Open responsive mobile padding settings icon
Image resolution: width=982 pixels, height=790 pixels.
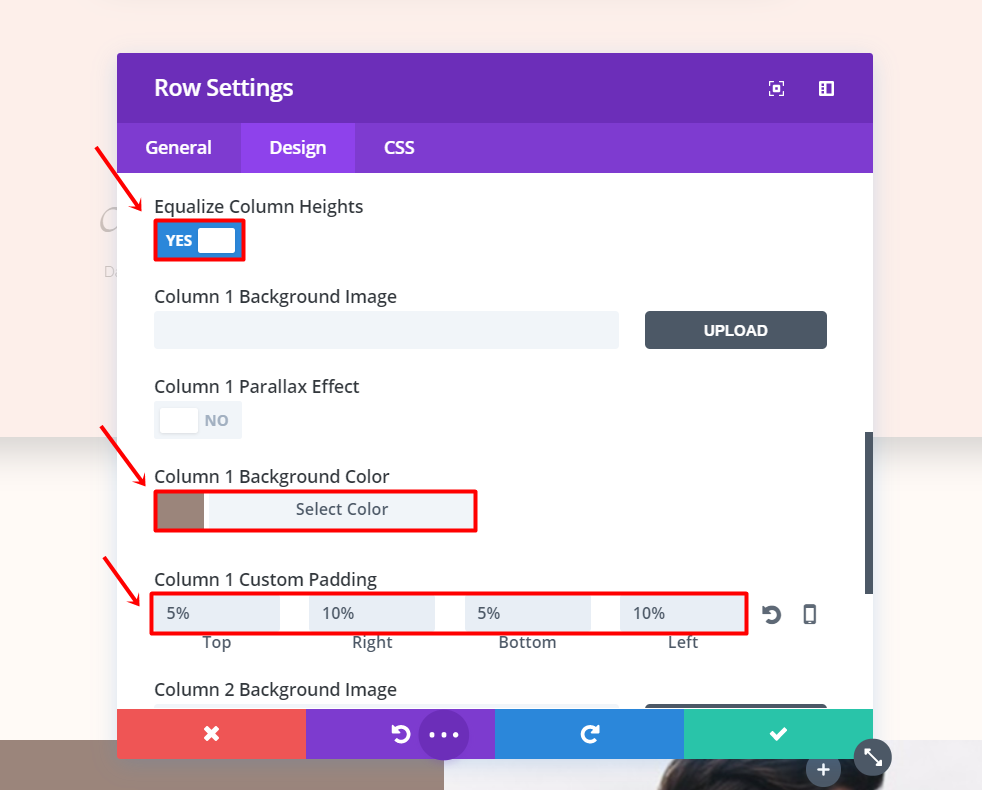click(810, 614)
